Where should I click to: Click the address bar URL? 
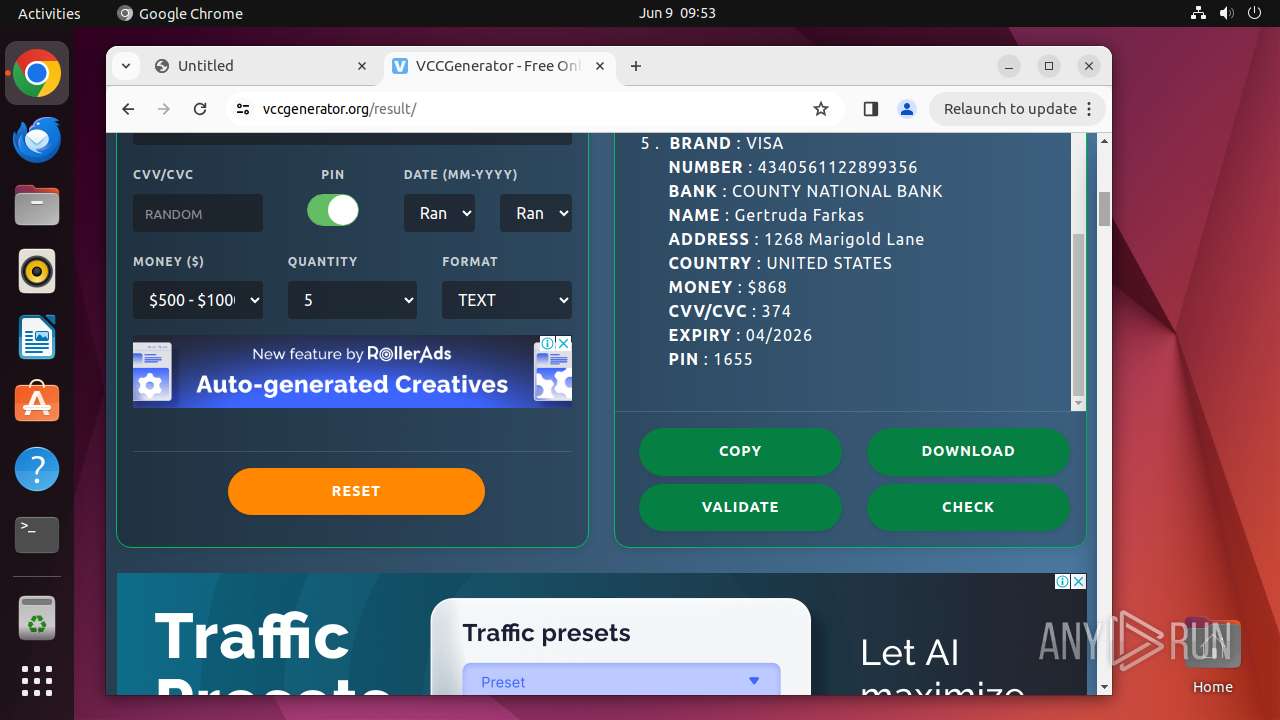[340, 109]
